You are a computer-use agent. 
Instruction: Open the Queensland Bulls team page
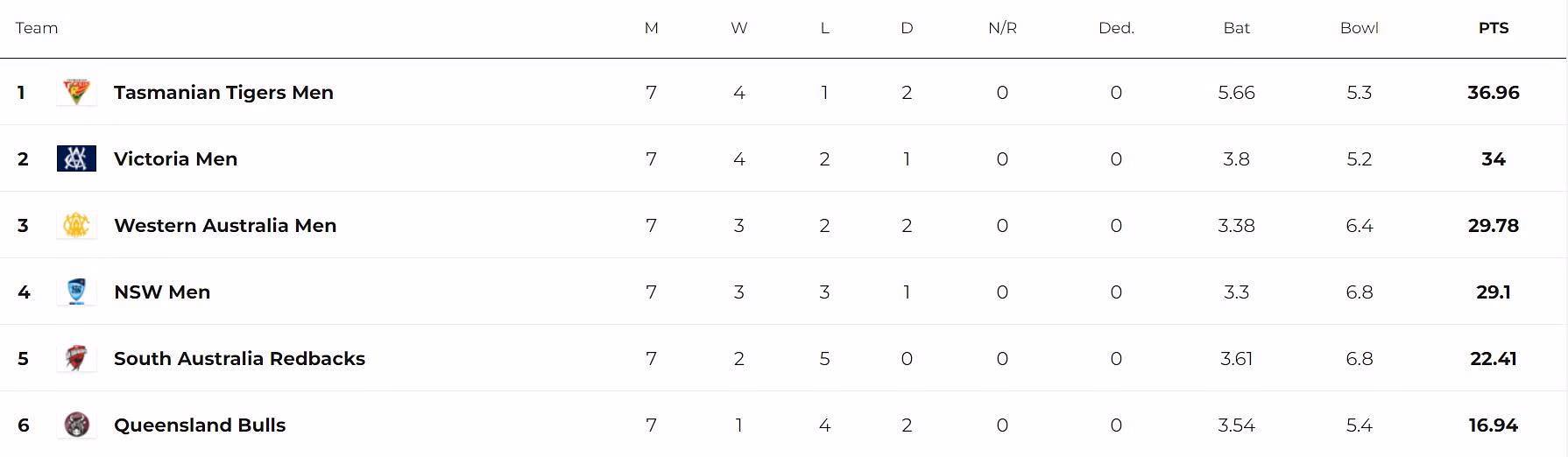point(200,425)
